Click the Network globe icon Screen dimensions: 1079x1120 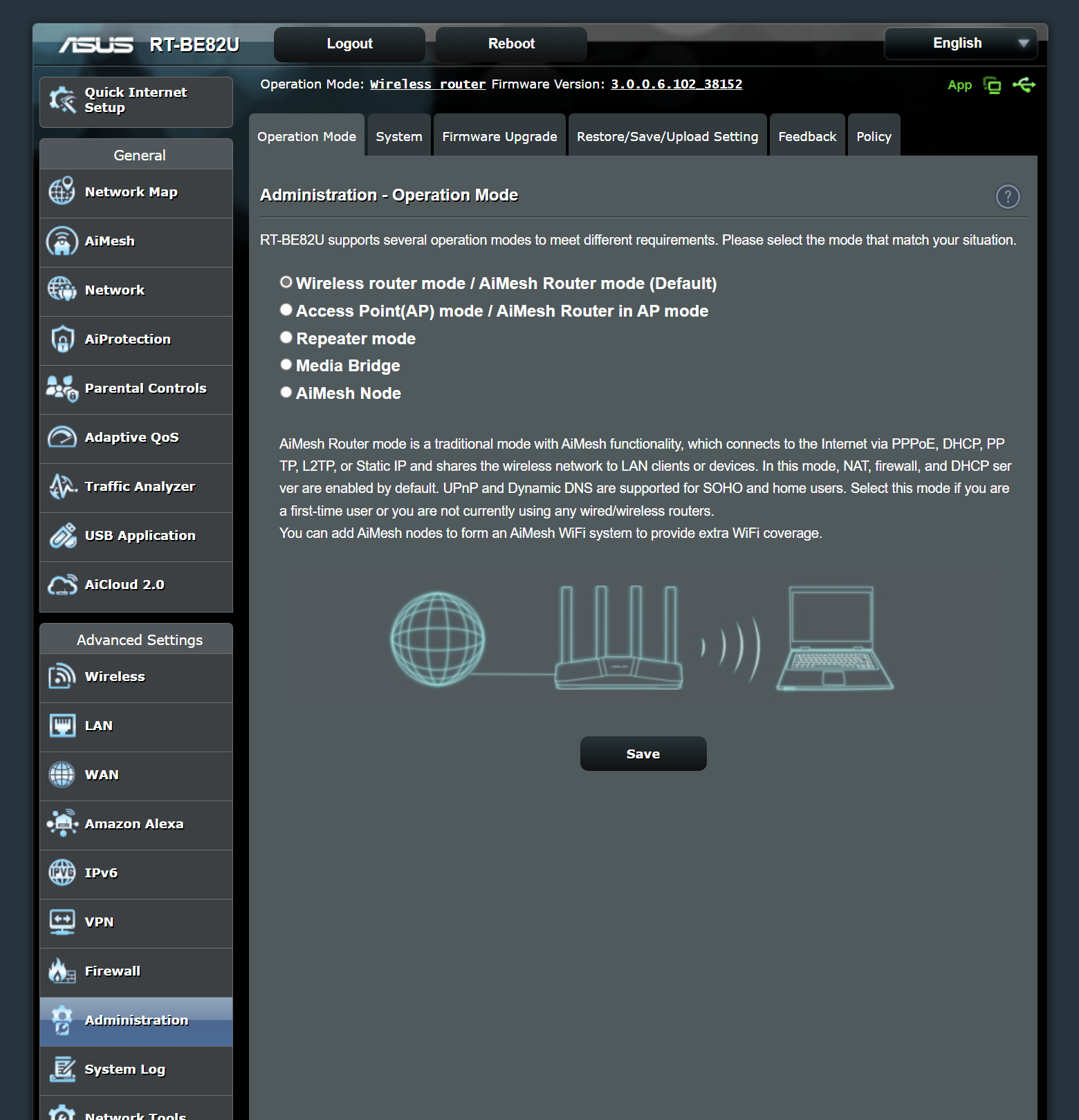click(62, 290)
